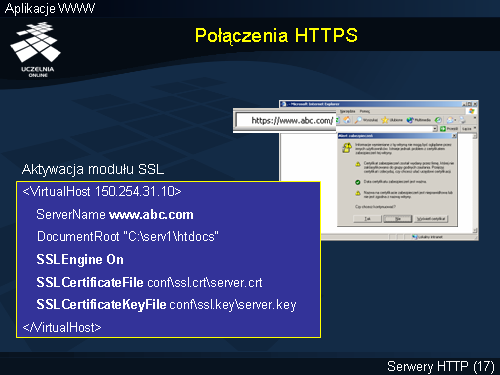
Task: Click the History icon in IE toolbar
Action: coord(438,120)
